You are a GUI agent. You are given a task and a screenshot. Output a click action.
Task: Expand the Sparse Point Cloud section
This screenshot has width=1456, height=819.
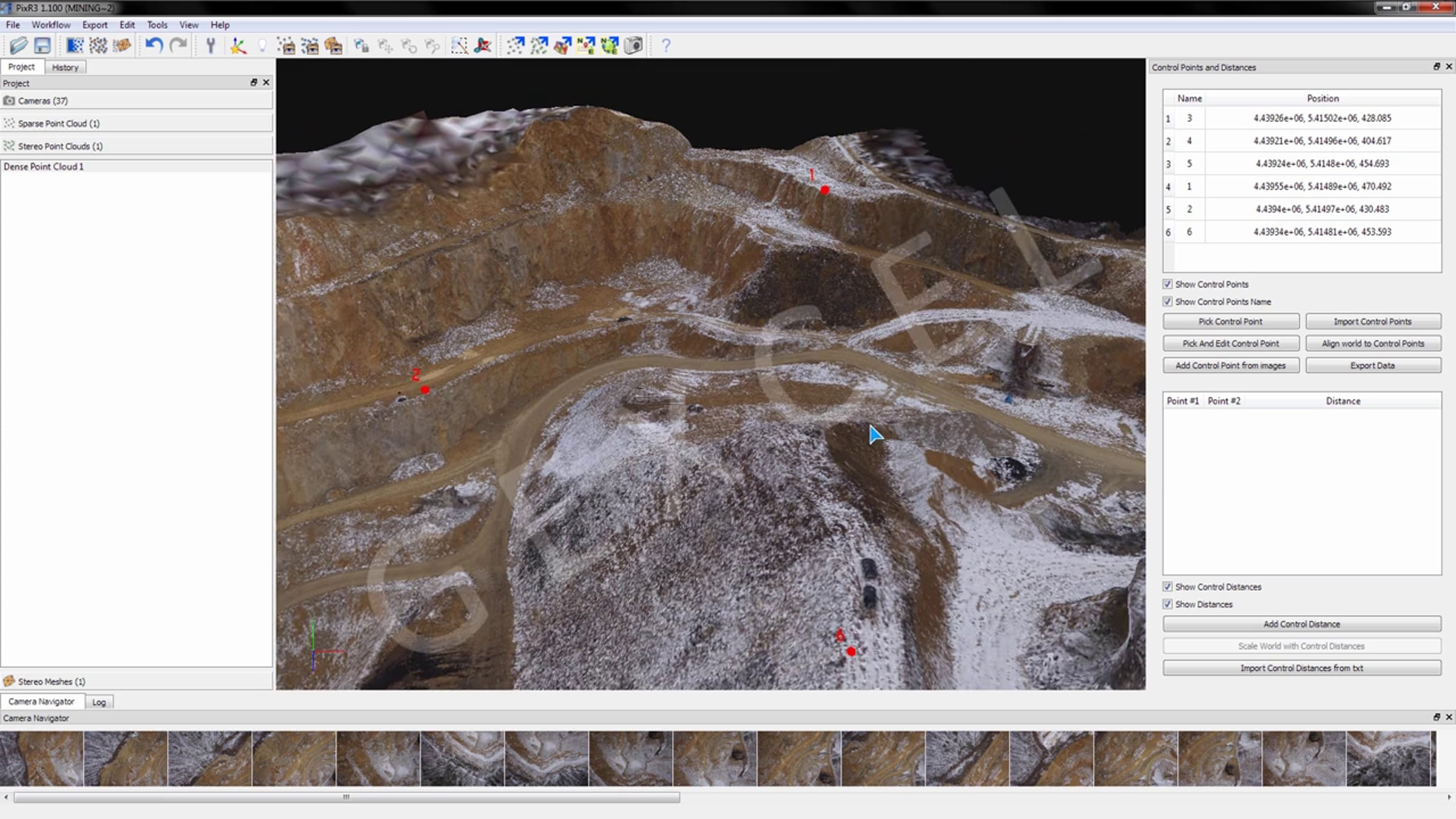pyautogui.click(x=58, y=123)
